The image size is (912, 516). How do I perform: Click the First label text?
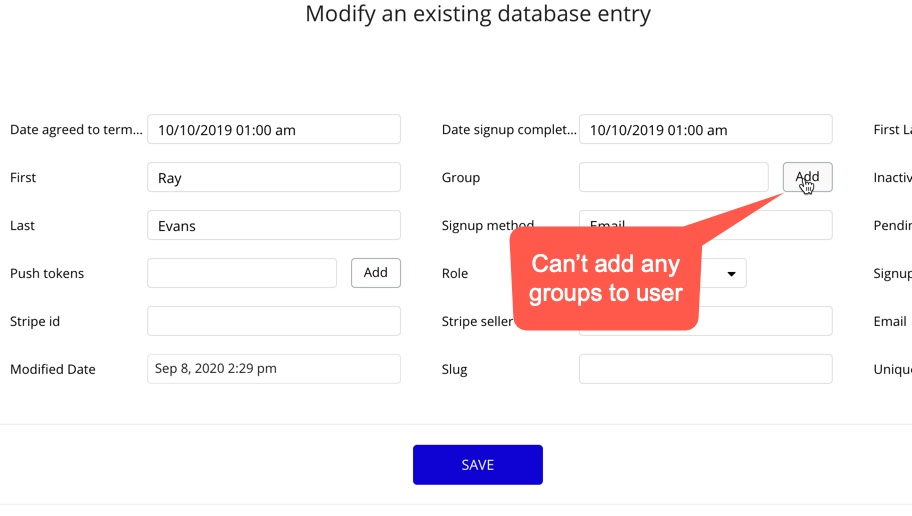(x=23, y=177)
